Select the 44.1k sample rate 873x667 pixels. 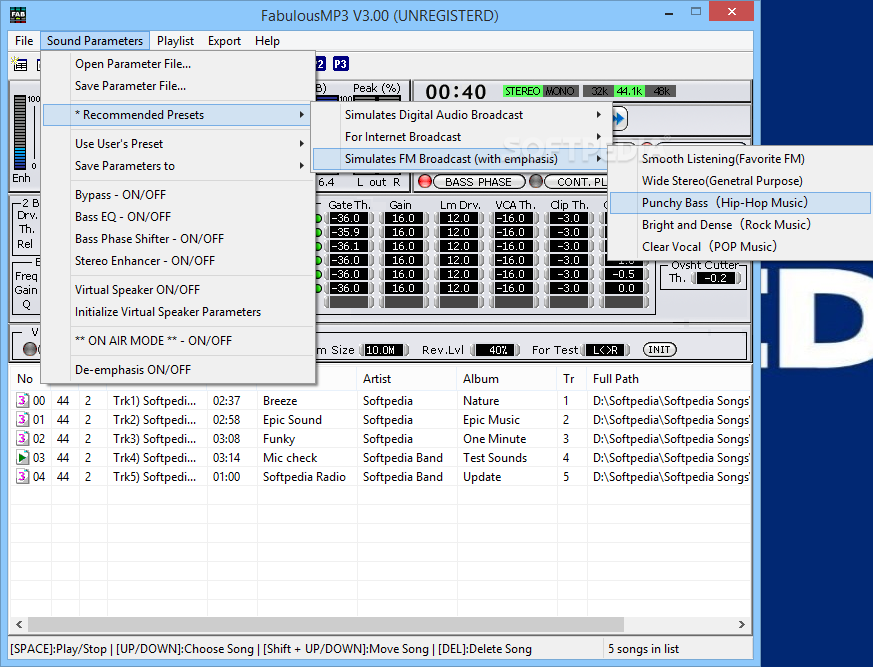coord(629,91)
